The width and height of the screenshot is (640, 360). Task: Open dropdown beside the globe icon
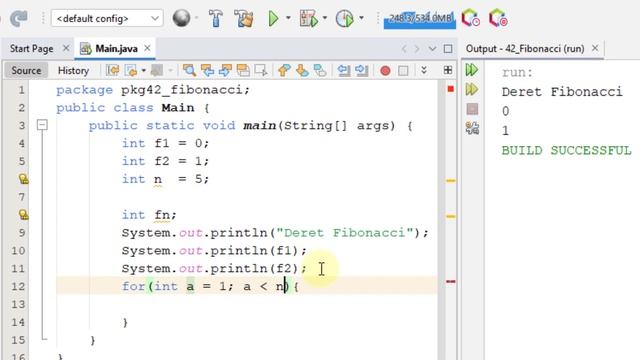pos(196,18)
